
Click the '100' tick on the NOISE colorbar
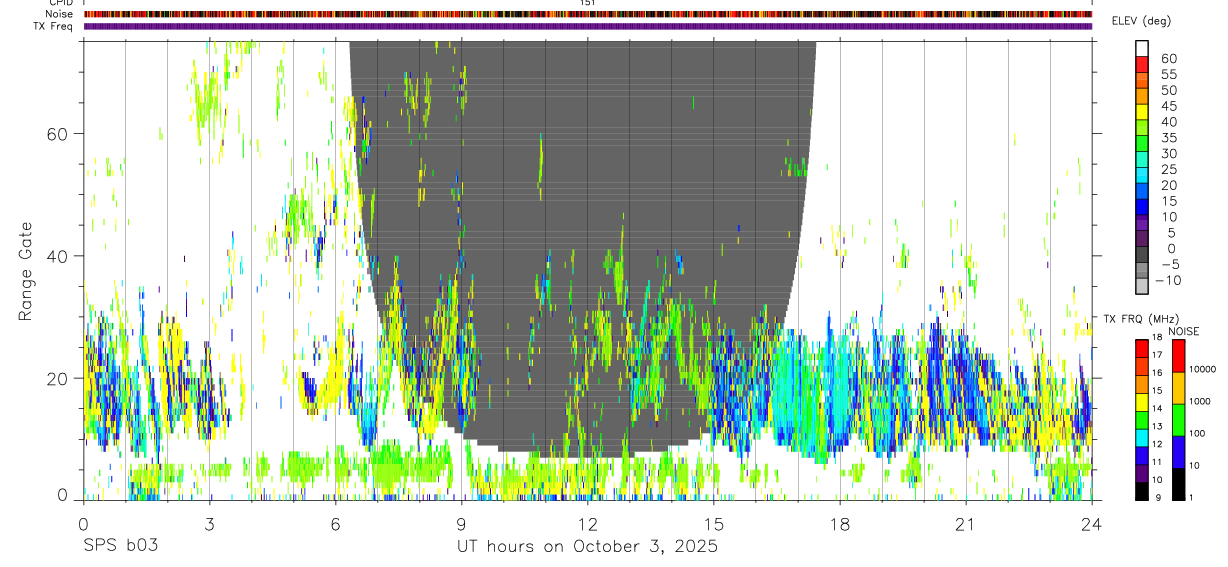1198,434
